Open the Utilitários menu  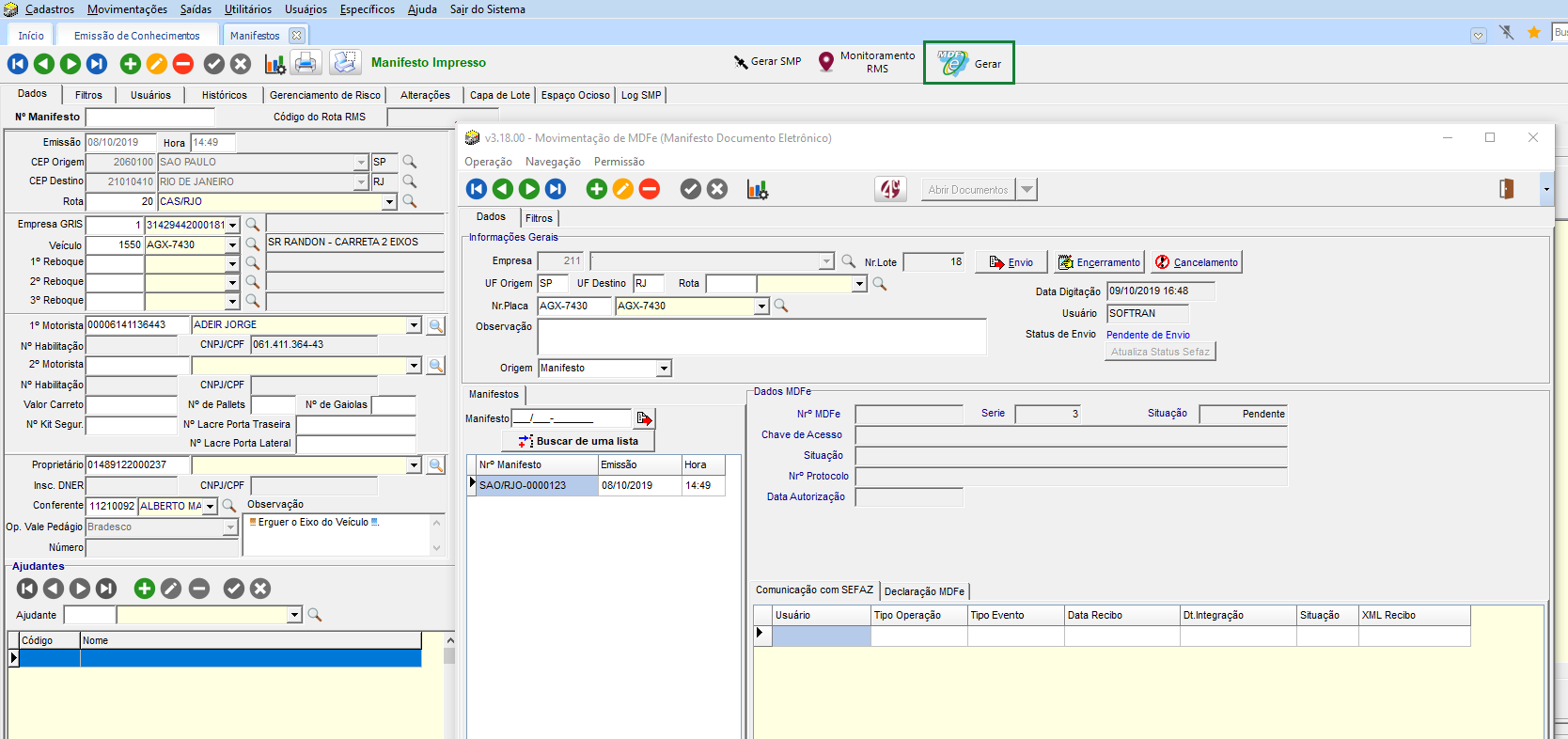pos(248,9)
